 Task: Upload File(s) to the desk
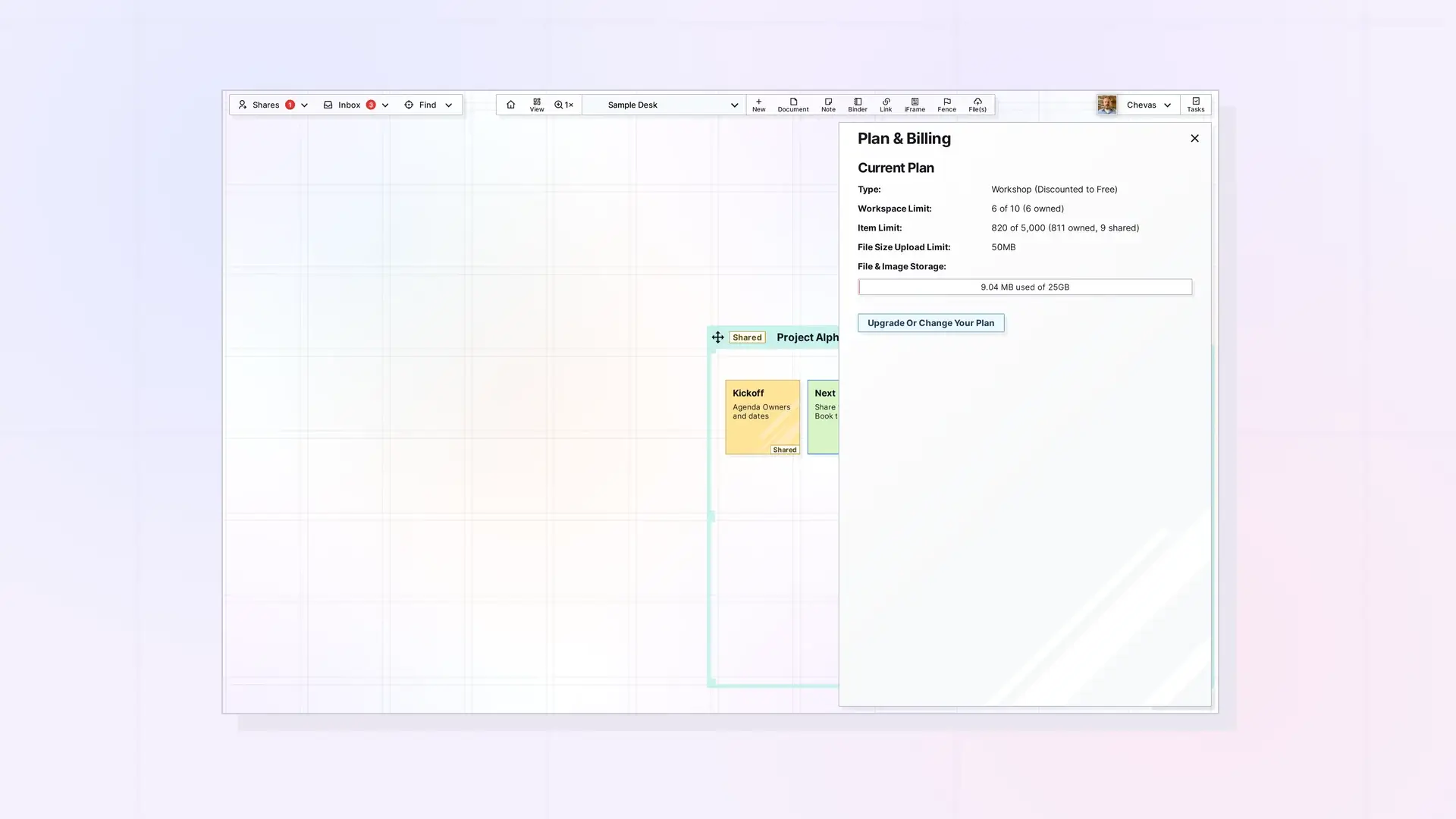tap(977, 105)
